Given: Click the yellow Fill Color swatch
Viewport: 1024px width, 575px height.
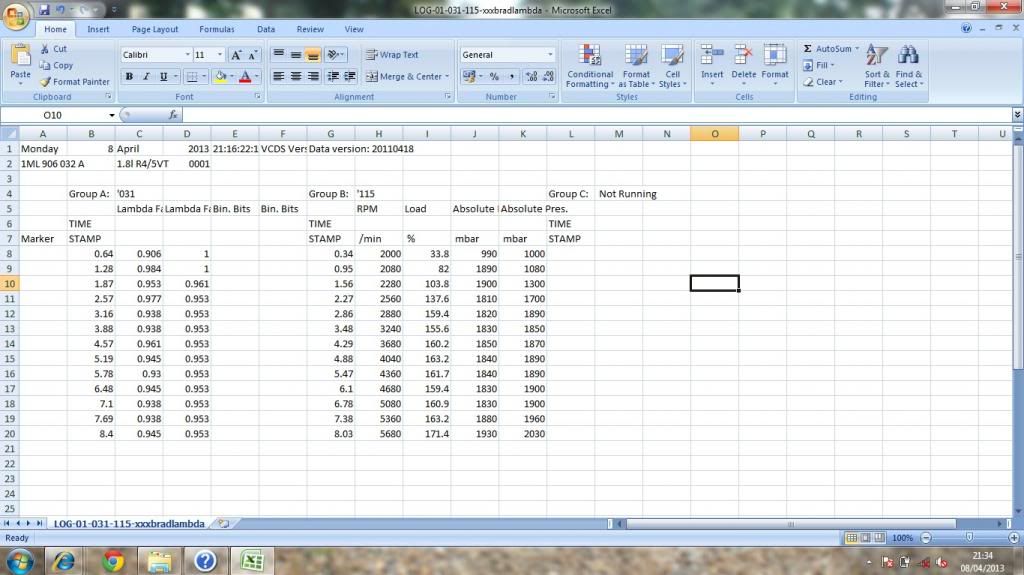Looking at the screenshot, I should tap(221, 77).
